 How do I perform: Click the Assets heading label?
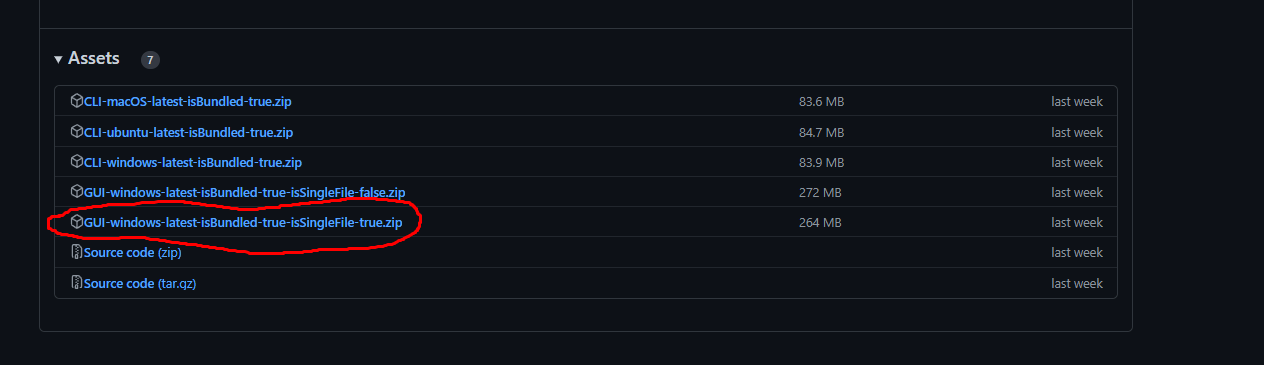click(94, 59)
